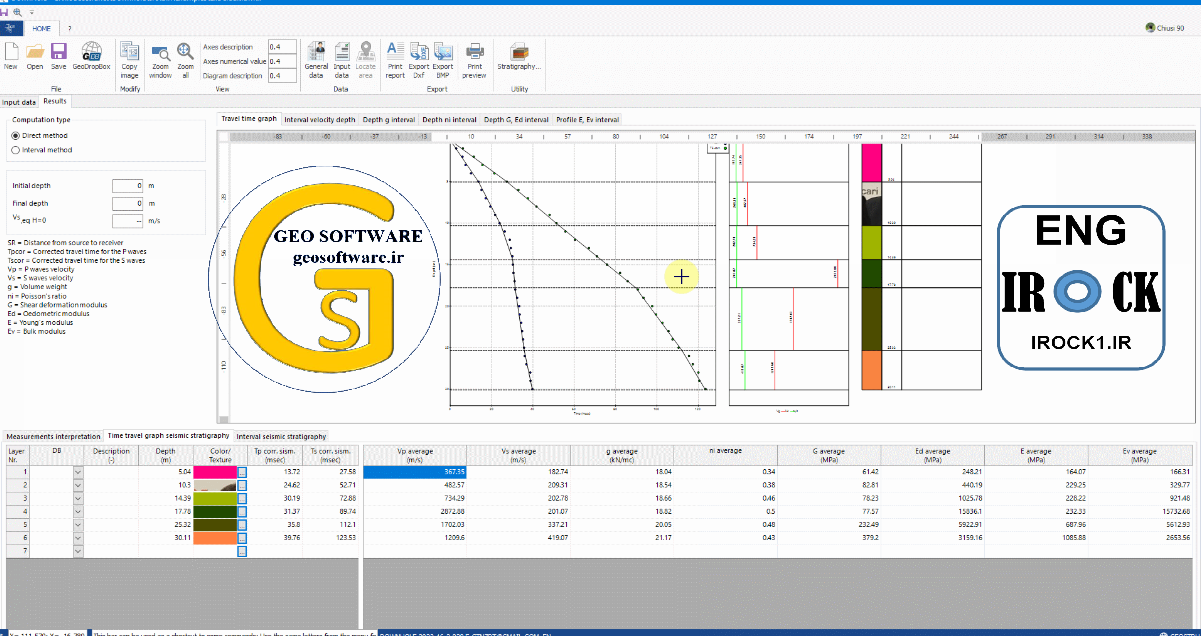Image resolution: width=1201 pixels, height=636 pixels.
Task: Switch to Measurements interpretation tab
Action: [x=52, y=436]
